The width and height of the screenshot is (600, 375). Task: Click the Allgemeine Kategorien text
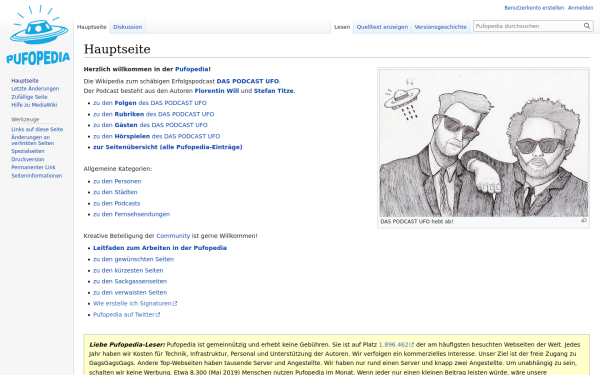pos(118,169)
